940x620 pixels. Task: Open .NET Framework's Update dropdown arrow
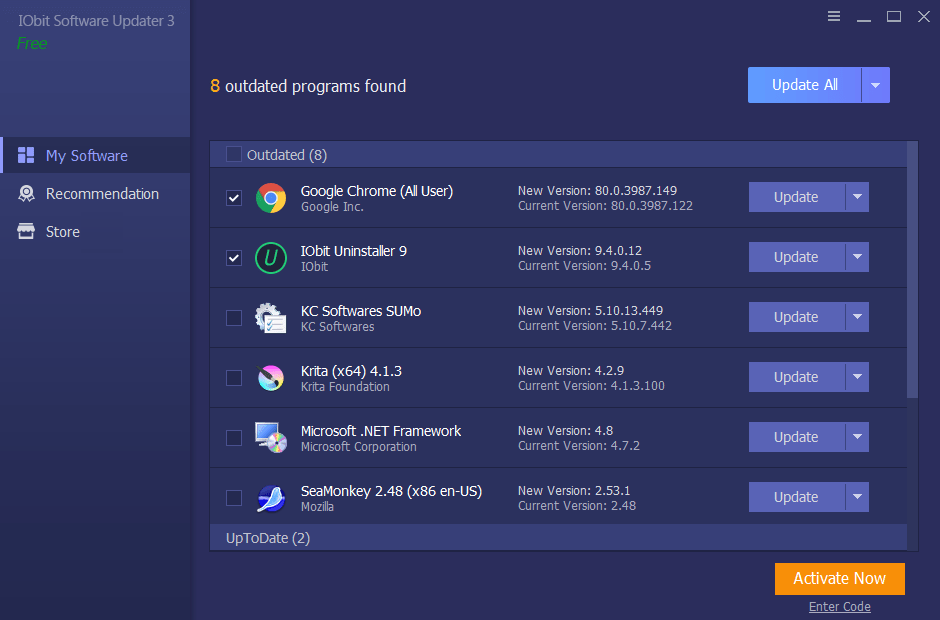tap(857, 437)
